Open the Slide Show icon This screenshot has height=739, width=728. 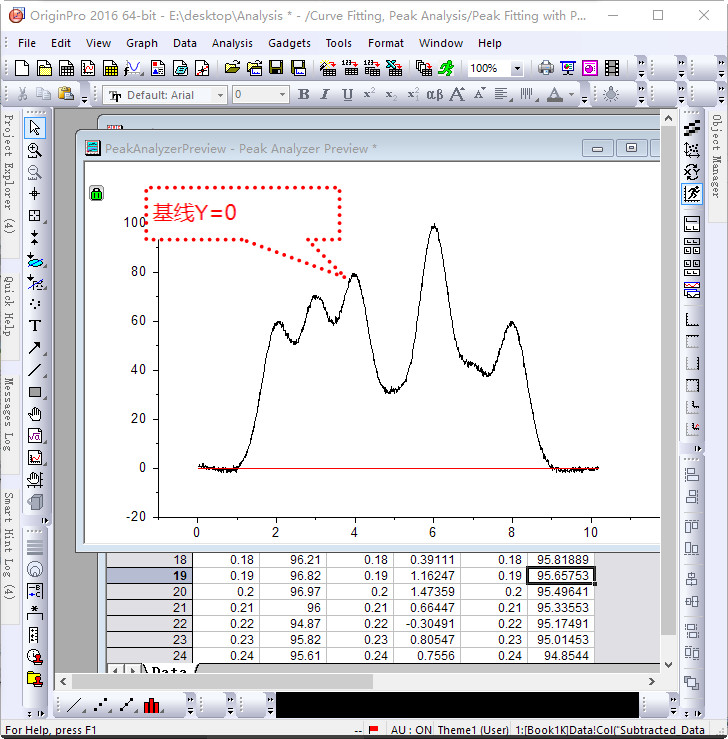[x=568, y=68]
